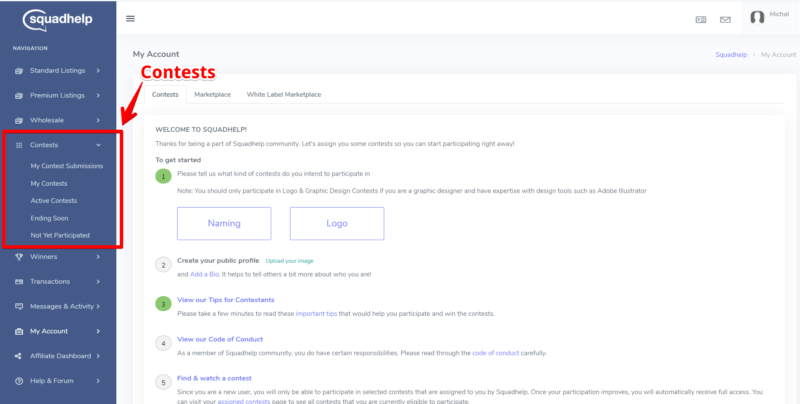This screenshot has height=404, width=800.
Task: Expand the Standard Listings menu
Action: coord(58,71)
